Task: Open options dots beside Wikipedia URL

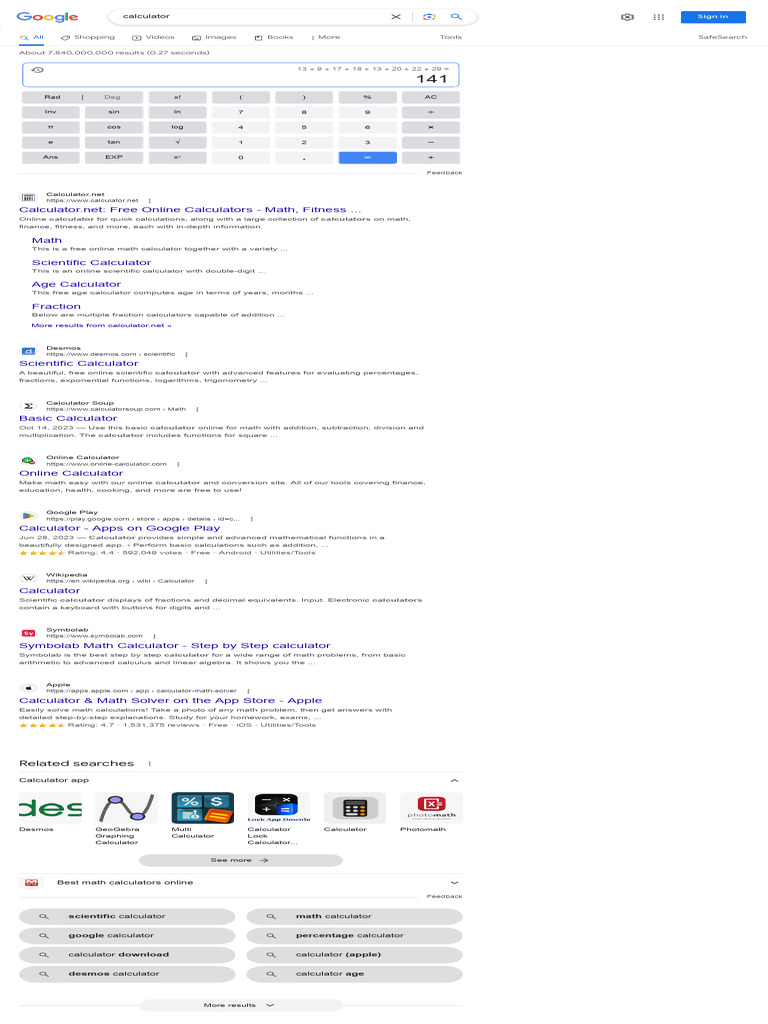Action: [206, 581]
